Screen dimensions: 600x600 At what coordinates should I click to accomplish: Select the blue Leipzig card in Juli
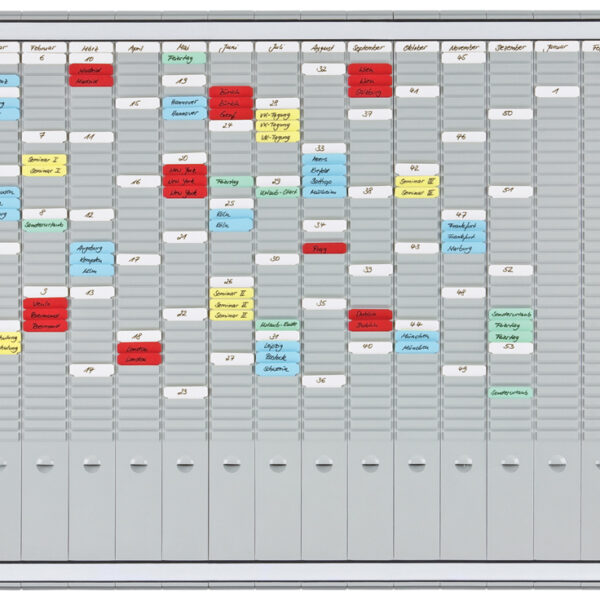pos(277,346)
